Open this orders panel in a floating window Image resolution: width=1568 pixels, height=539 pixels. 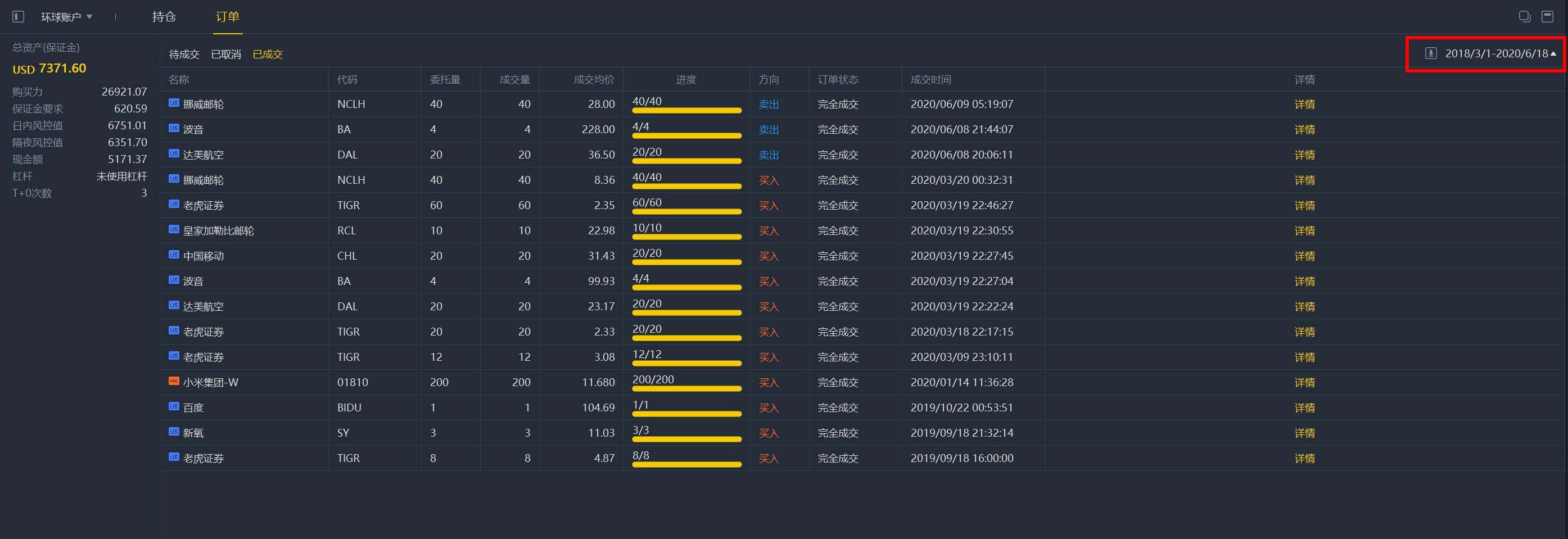pos(1525,16)
